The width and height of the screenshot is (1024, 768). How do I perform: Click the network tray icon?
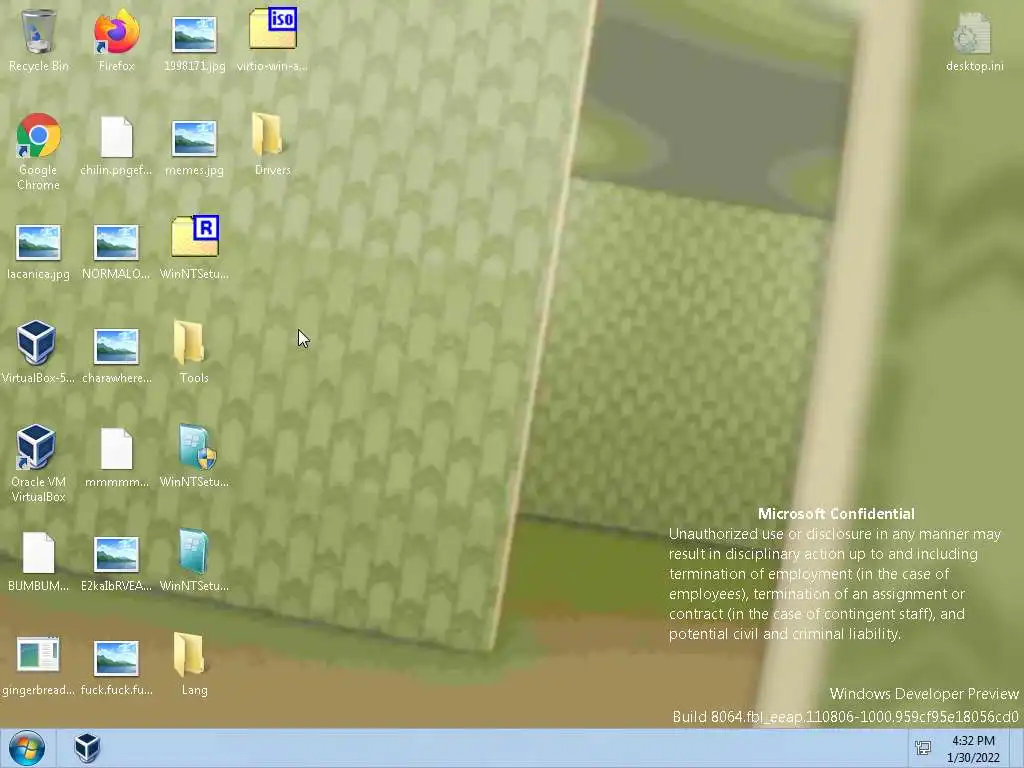(923, 748)
